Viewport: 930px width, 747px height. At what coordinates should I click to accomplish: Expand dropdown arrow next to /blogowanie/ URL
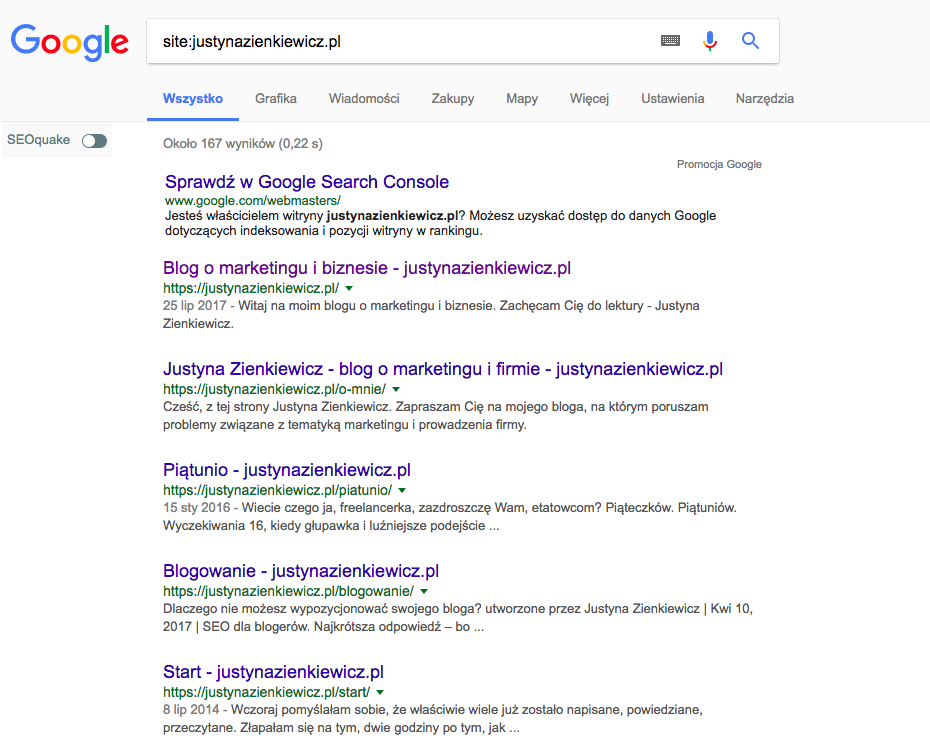coord(424,592)
